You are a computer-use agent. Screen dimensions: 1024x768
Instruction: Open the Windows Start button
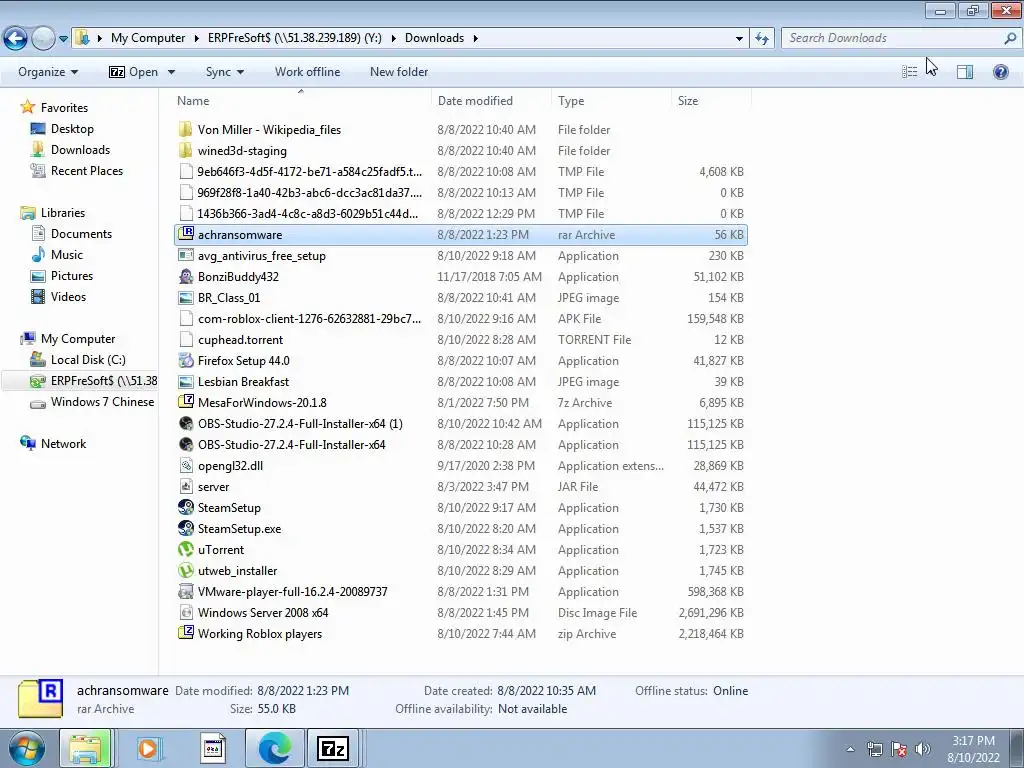point(27,748)
